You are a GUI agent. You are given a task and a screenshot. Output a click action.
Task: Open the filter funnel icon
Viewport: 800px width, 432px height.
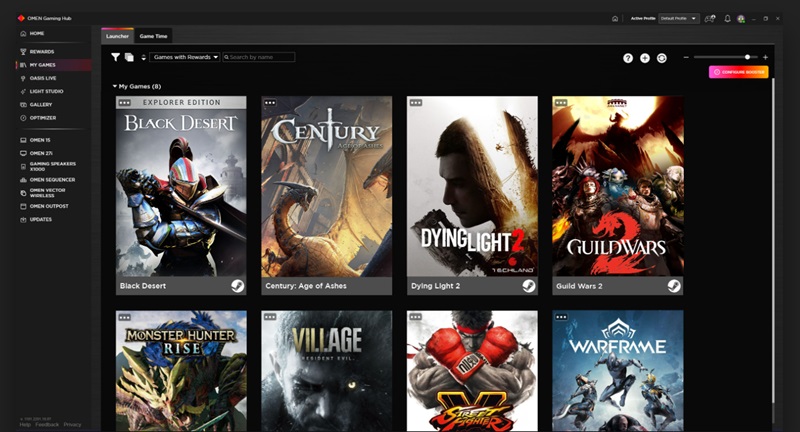click(115, 57)
